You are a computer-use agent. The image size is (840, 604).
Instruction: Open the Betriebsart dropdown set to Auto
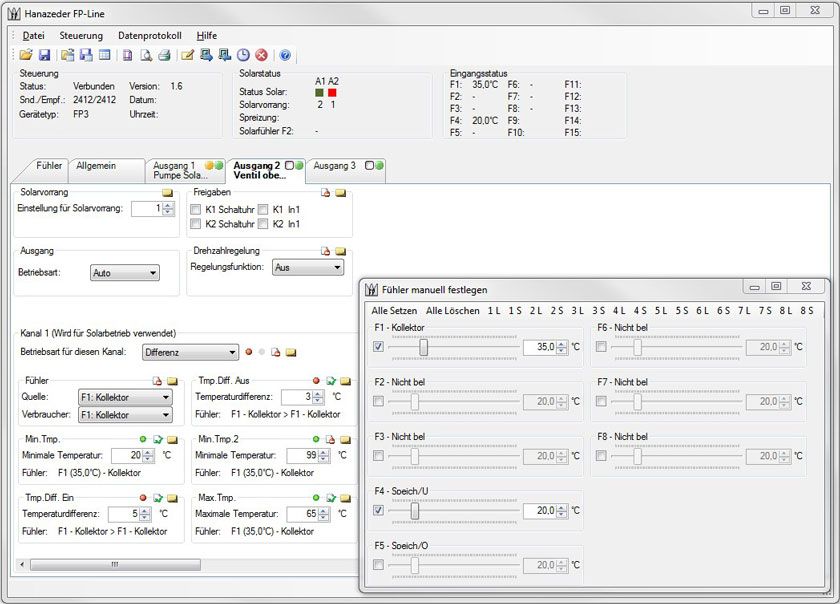[124, 272]
